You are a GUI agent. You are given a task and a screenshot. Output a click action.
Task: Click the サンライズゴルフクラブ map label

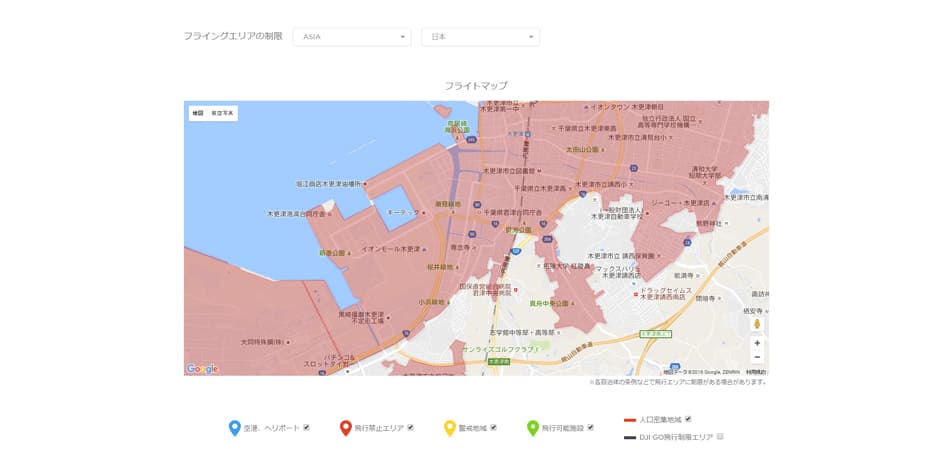(x=498, y=350)
